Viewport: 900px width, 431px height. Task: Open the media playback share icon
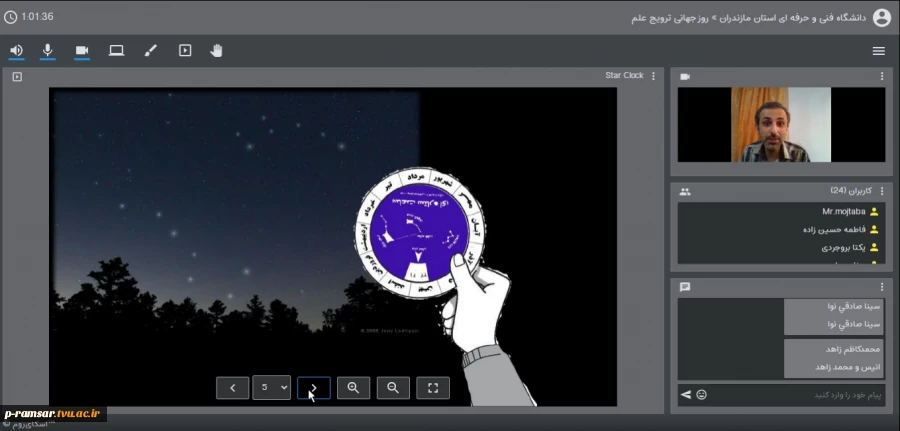pyautogui.click(x=185, y=51)
